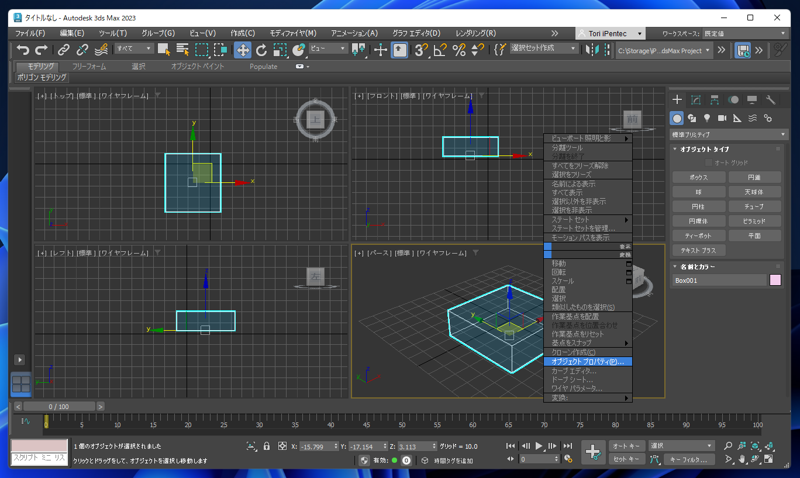This screenshot has width=800, height=478.
Task: Open the ワークスペース 既定値 dropdown
Action: [745, 33]
